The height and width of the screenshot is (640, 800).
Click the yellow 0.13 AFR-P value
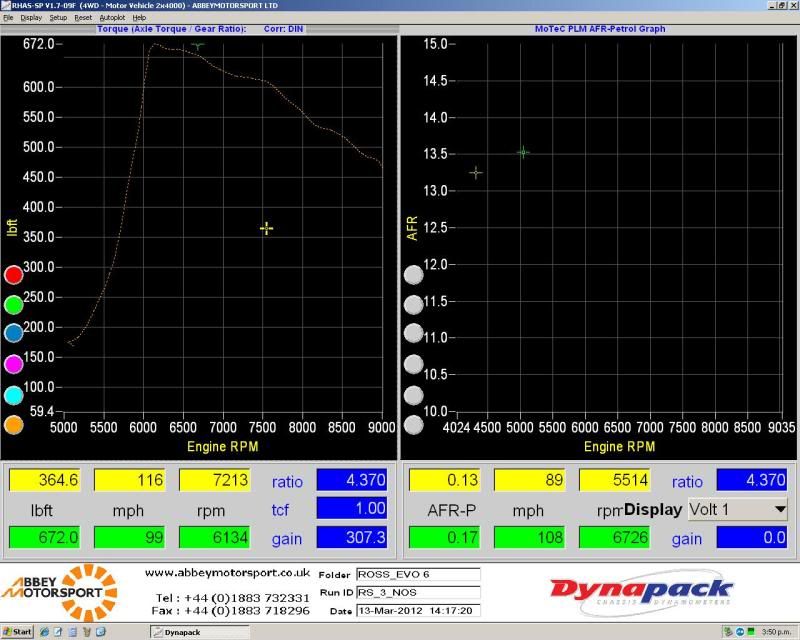point(444,480)
